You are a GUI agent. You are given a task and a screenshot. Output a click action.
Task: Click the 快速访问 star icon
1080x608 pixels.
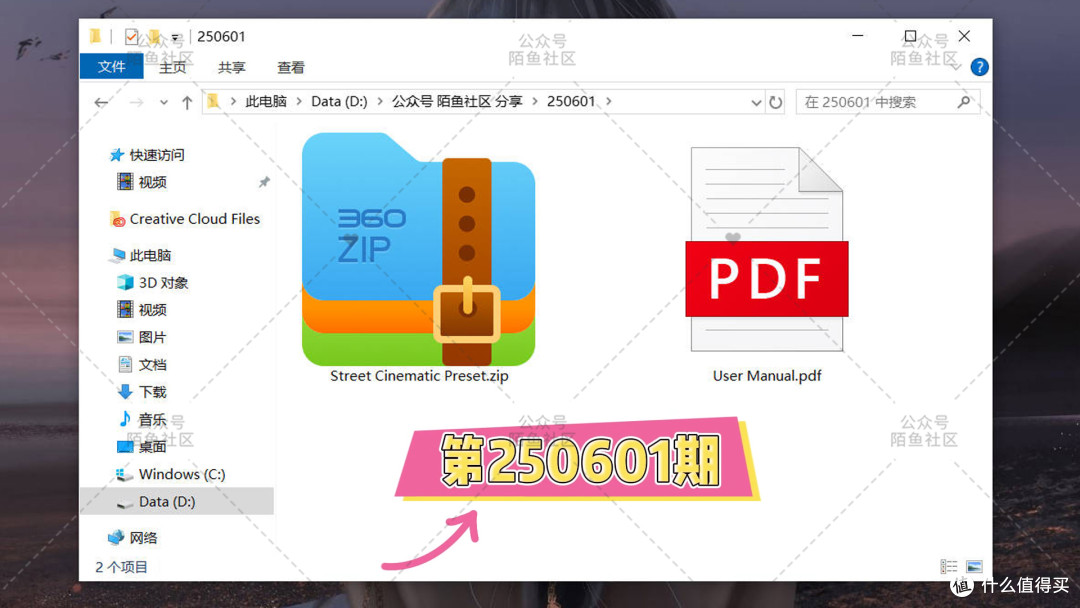(116, 155)
